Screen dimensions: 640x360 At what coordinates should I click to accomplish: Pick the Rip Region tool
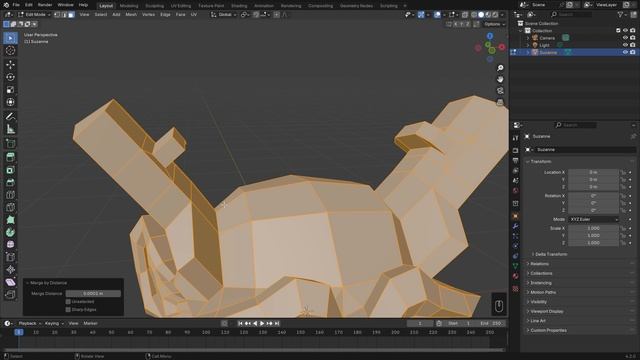(11, 294)
